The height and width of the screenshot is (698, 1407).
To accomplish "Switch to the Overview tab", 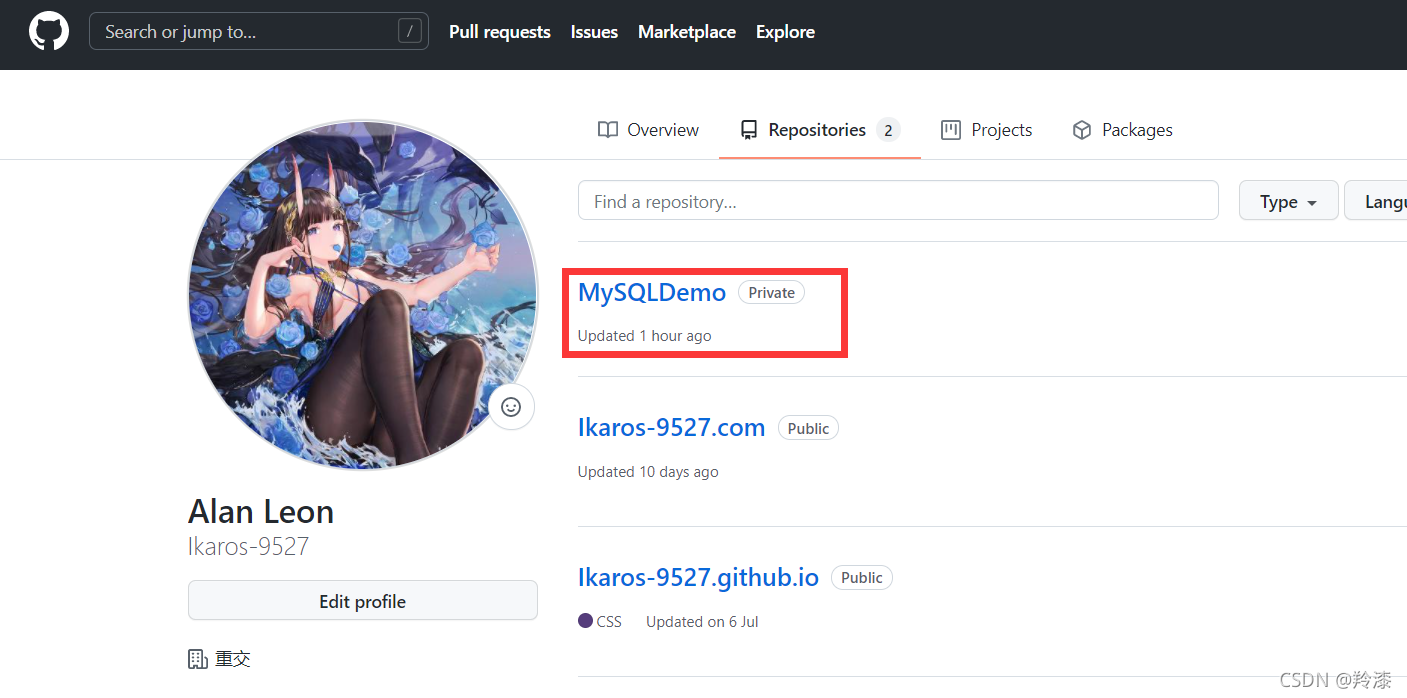I will click(x=648, y=130).
